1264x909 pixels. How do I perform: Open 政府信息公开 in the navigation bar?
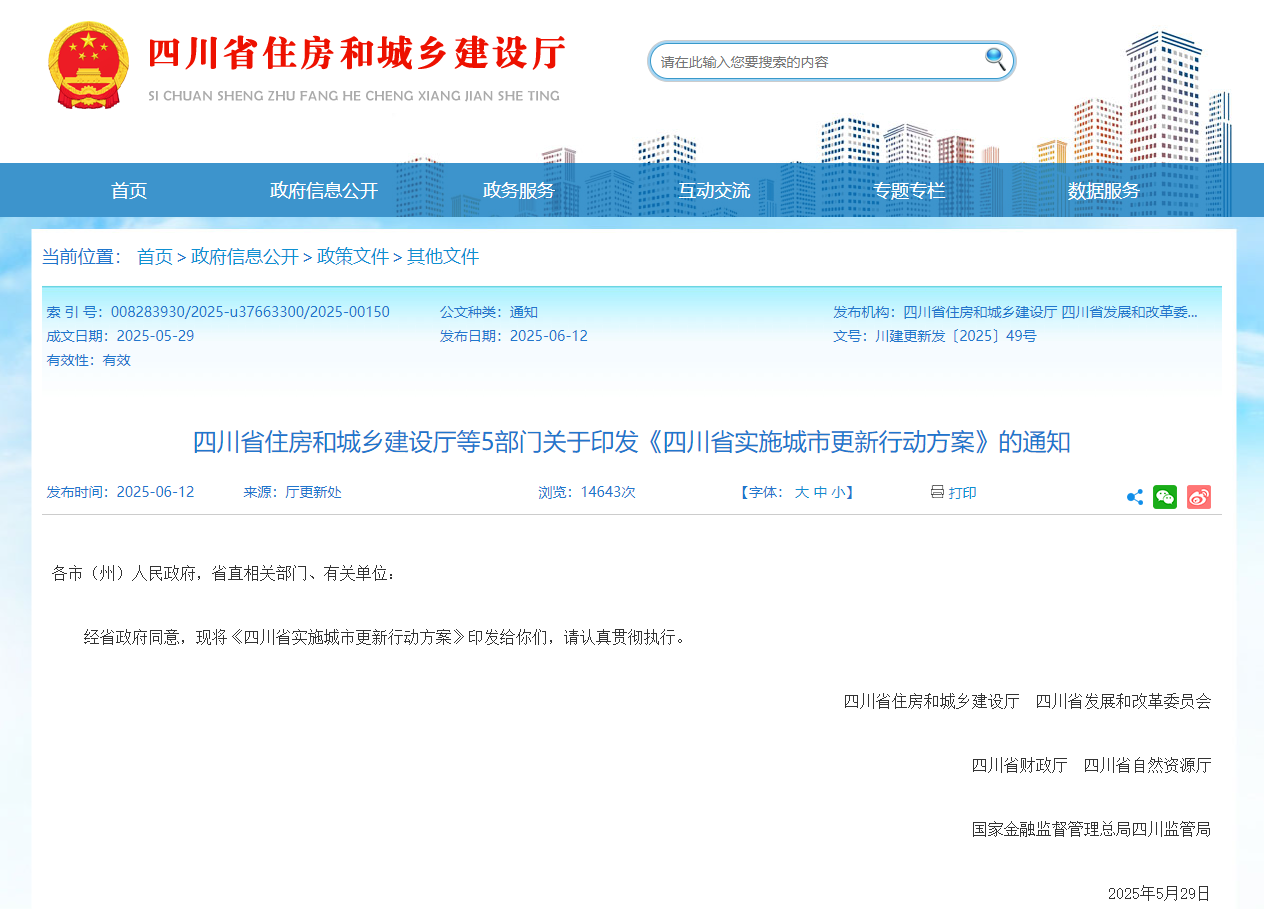click(324, 191)
